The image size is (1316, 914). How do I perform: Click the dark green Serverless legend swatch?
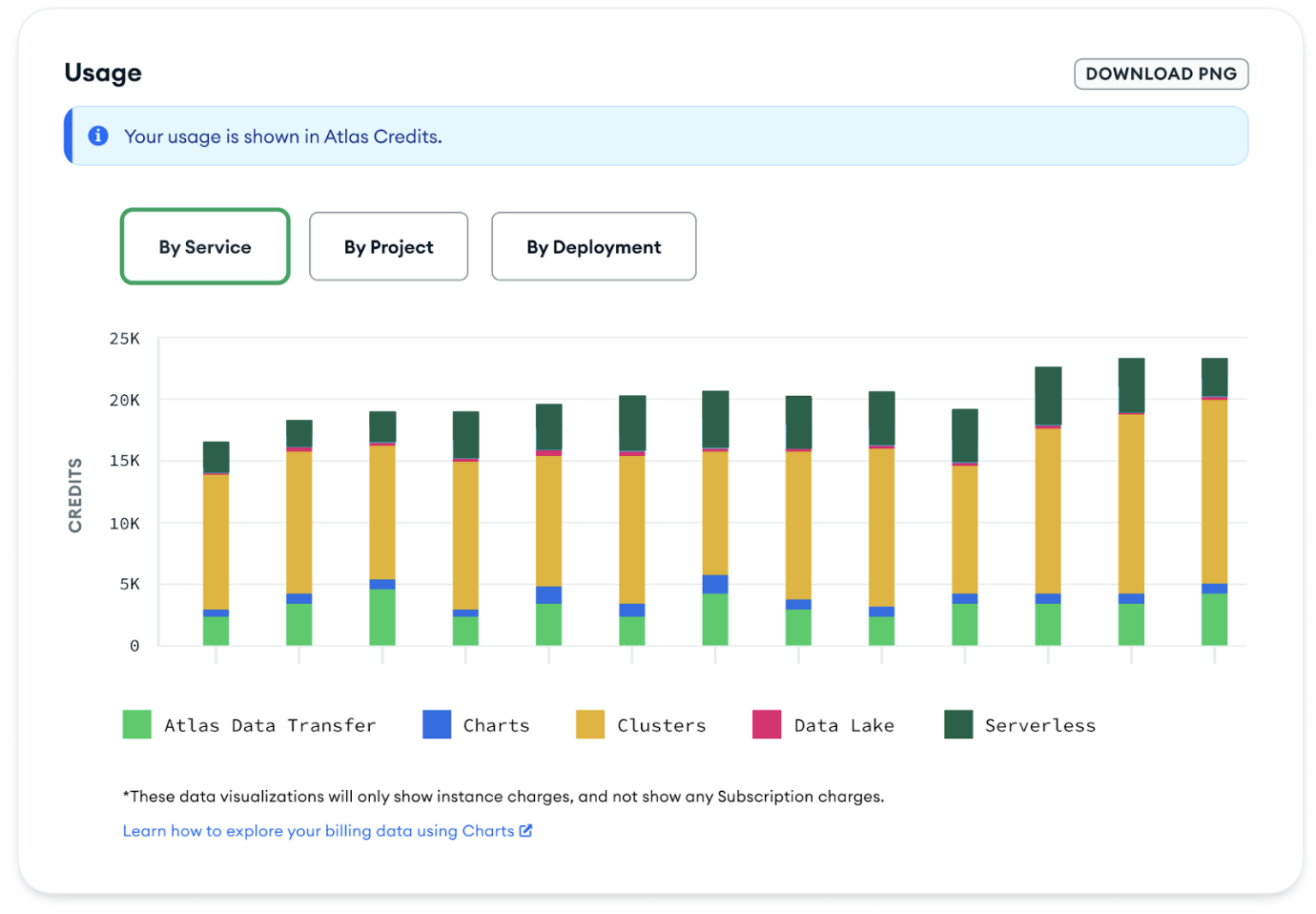pos(956,724)
